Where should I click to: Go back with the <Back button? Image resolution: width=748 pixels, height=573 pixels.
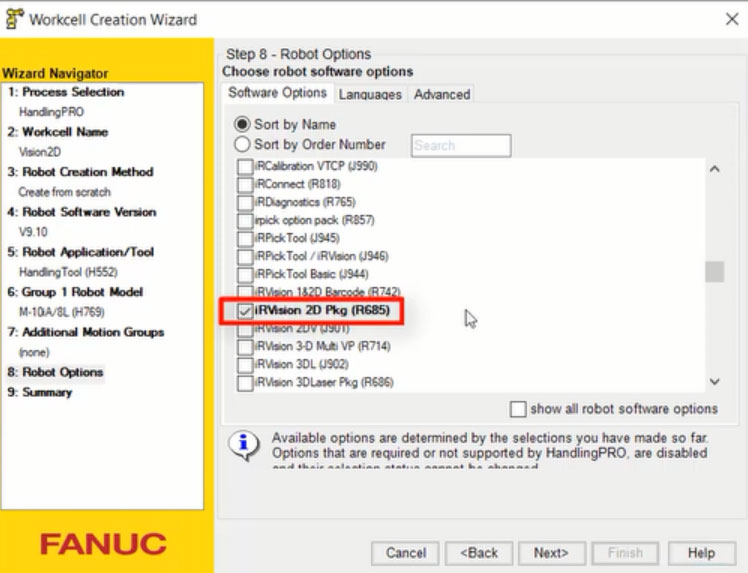(x=479, y=553)
